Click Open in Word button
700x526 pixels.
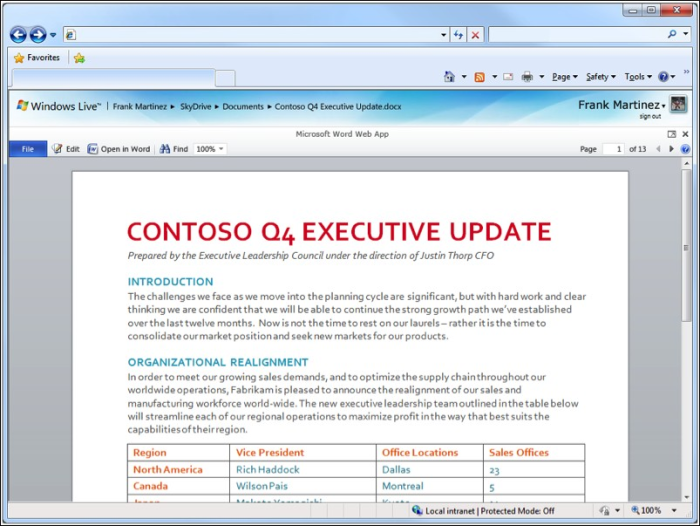click(119, 149)
